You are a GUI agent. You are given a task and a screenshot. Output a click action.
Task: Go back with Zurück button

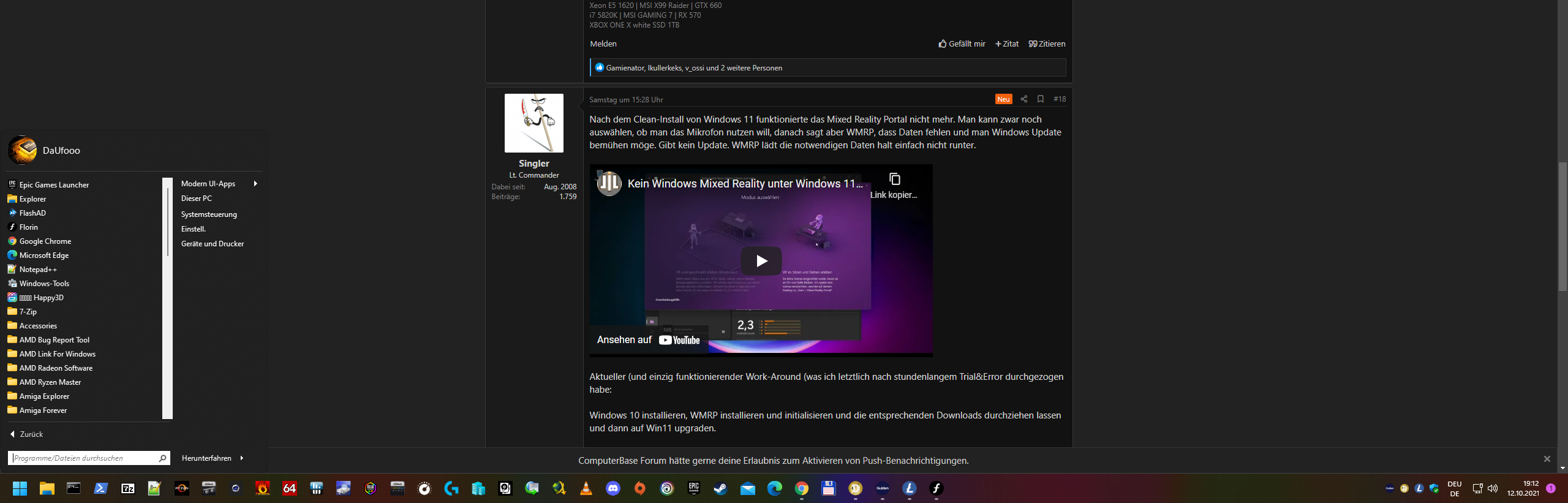(x=26, y=434)
